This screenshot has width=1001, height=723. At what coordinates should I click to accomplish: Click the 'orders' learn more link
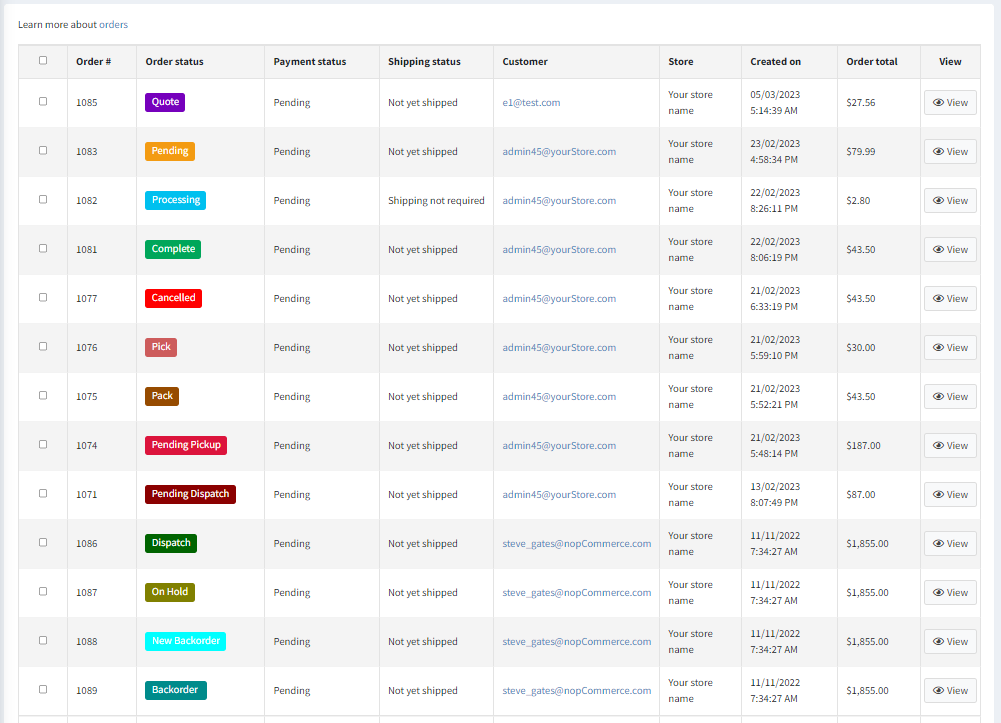click(113, 24)
